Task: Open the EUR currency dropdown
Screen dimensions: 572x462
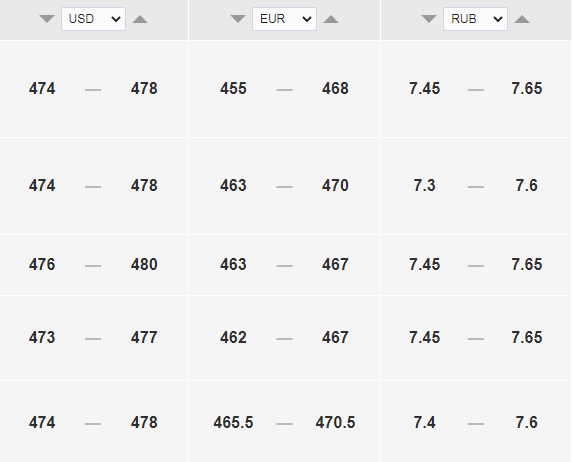Action: [x=285, y=19]
